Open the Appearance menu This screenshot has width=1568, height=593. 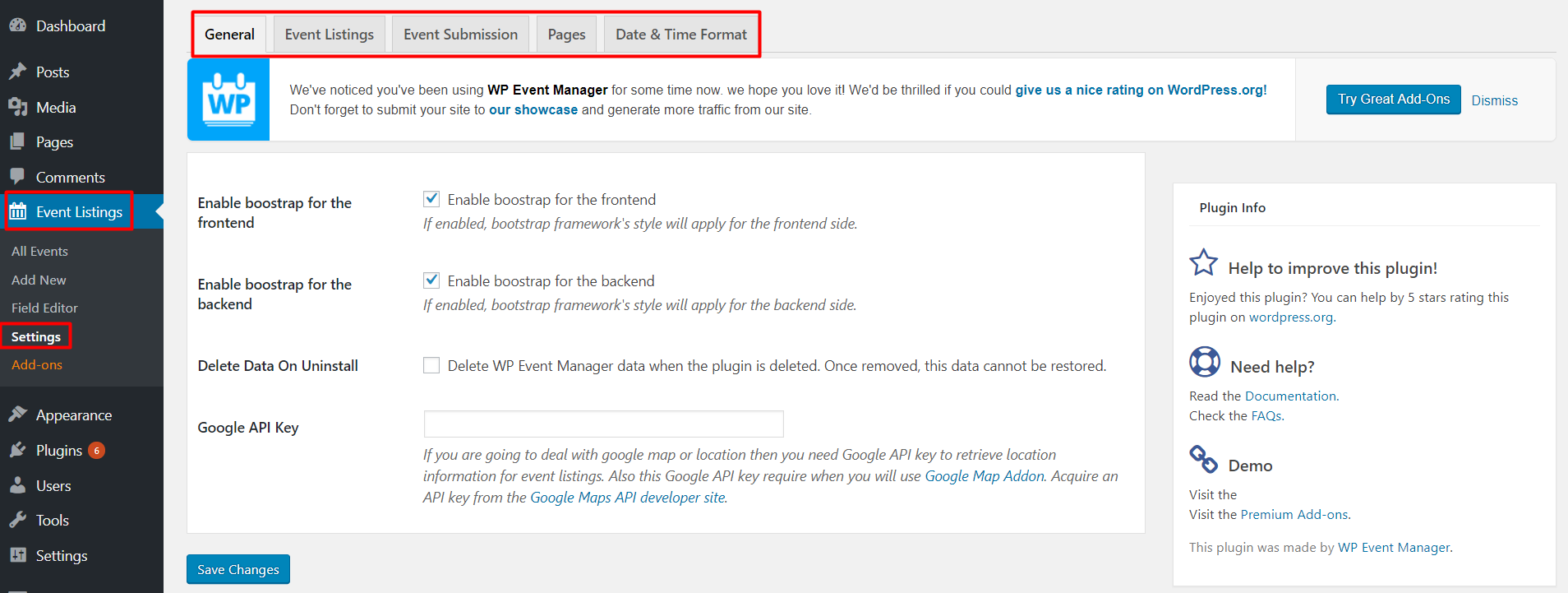[74, 415]
